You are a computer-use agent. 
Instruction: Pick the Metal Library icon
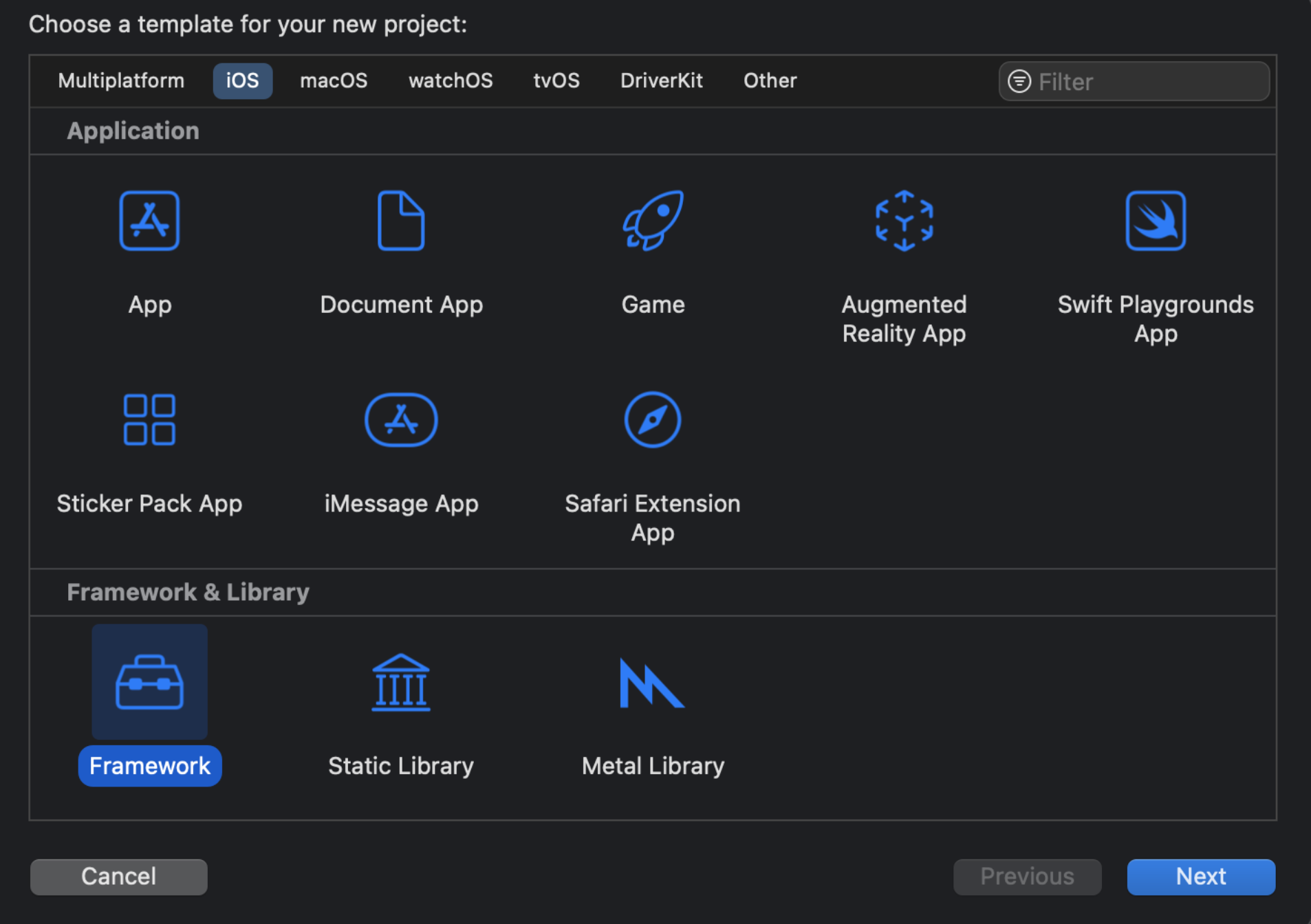click(652, 682)
